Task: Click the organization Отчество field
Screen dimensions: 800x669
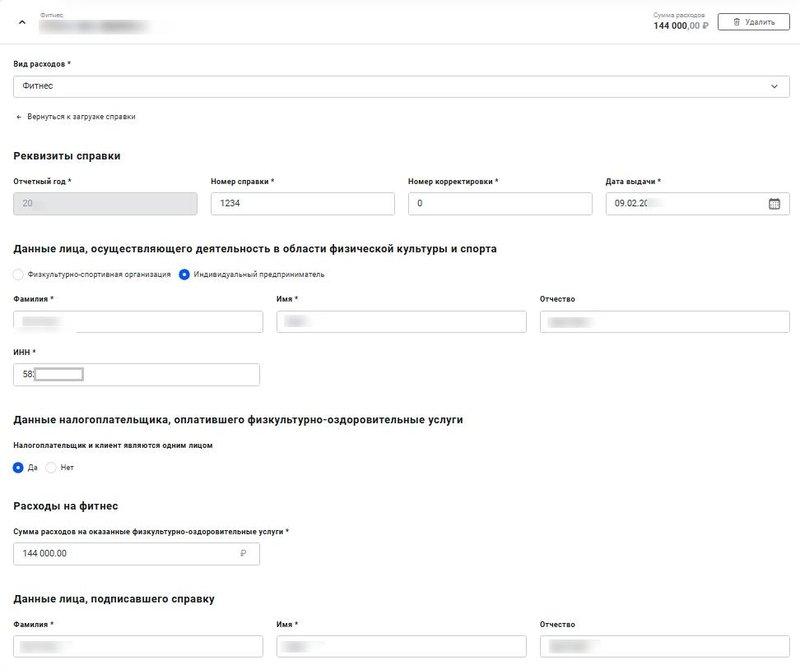Action: (664, 321)
